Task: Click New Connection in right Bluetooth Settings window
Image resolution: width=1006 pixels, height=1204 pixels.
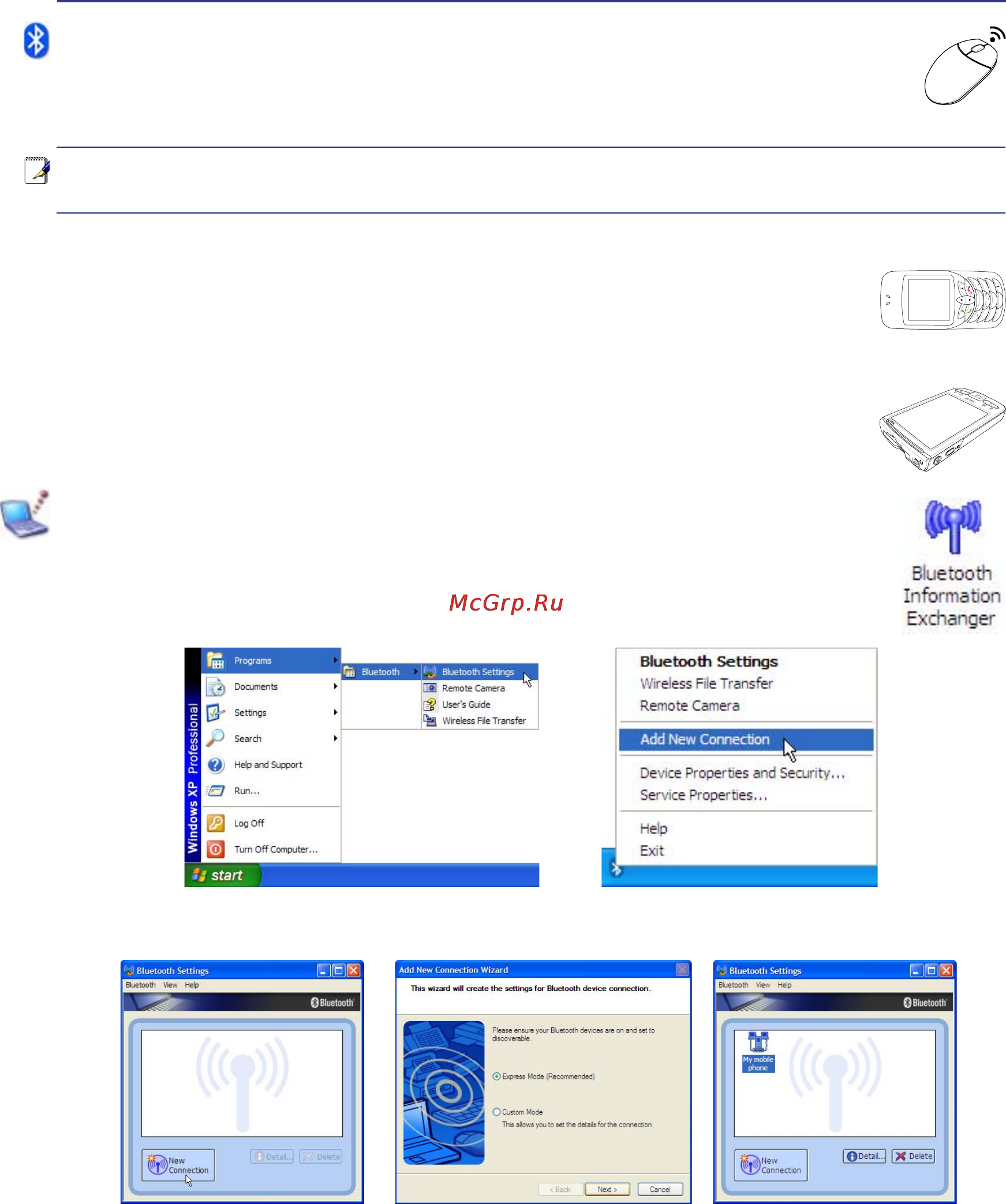Action: pos(771,1165)
